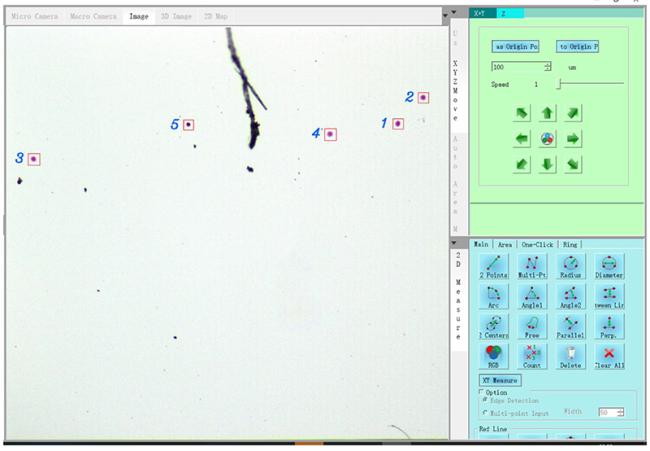Viewport: 650px width, 451px height.
Task: Open the step distance dropdown showing 100
Action: point(547,67)
